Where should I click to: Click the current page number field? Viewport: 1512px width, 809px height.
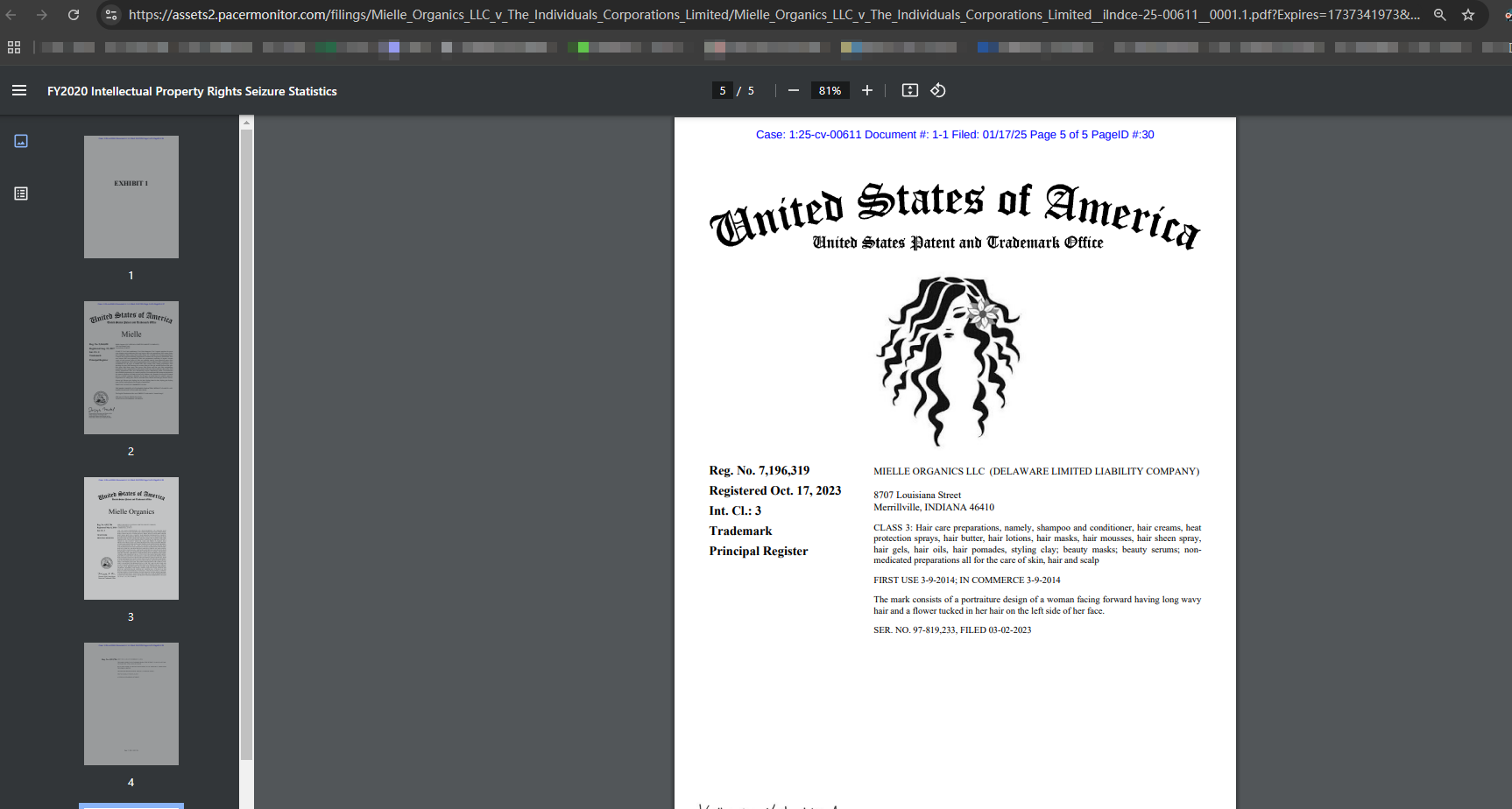pos(722,91)
